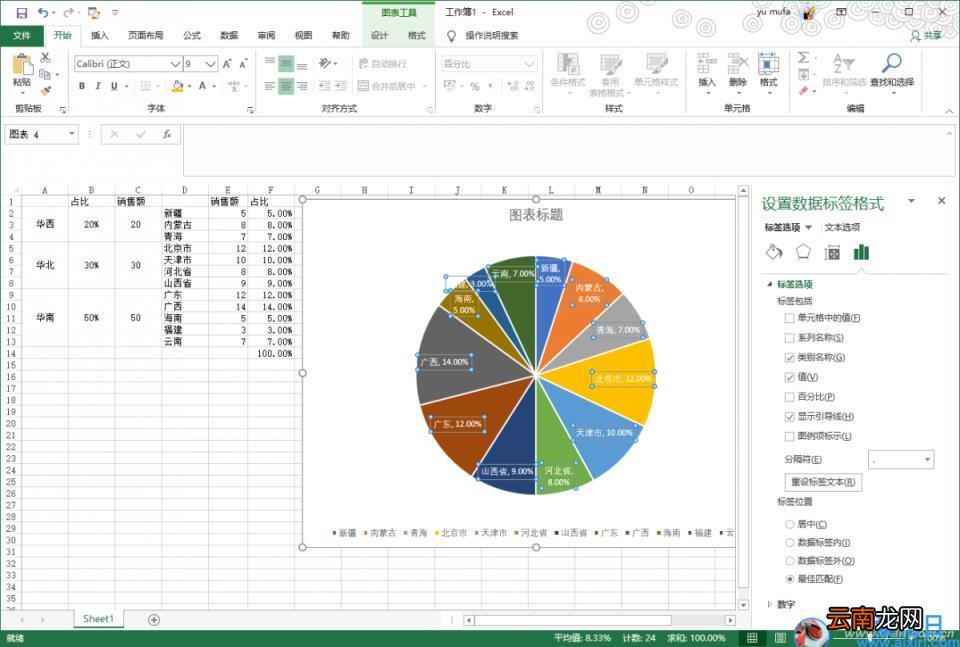Open format pane options dropdown arrow
The image size is (960, 647).
click(x=911, y=201)
